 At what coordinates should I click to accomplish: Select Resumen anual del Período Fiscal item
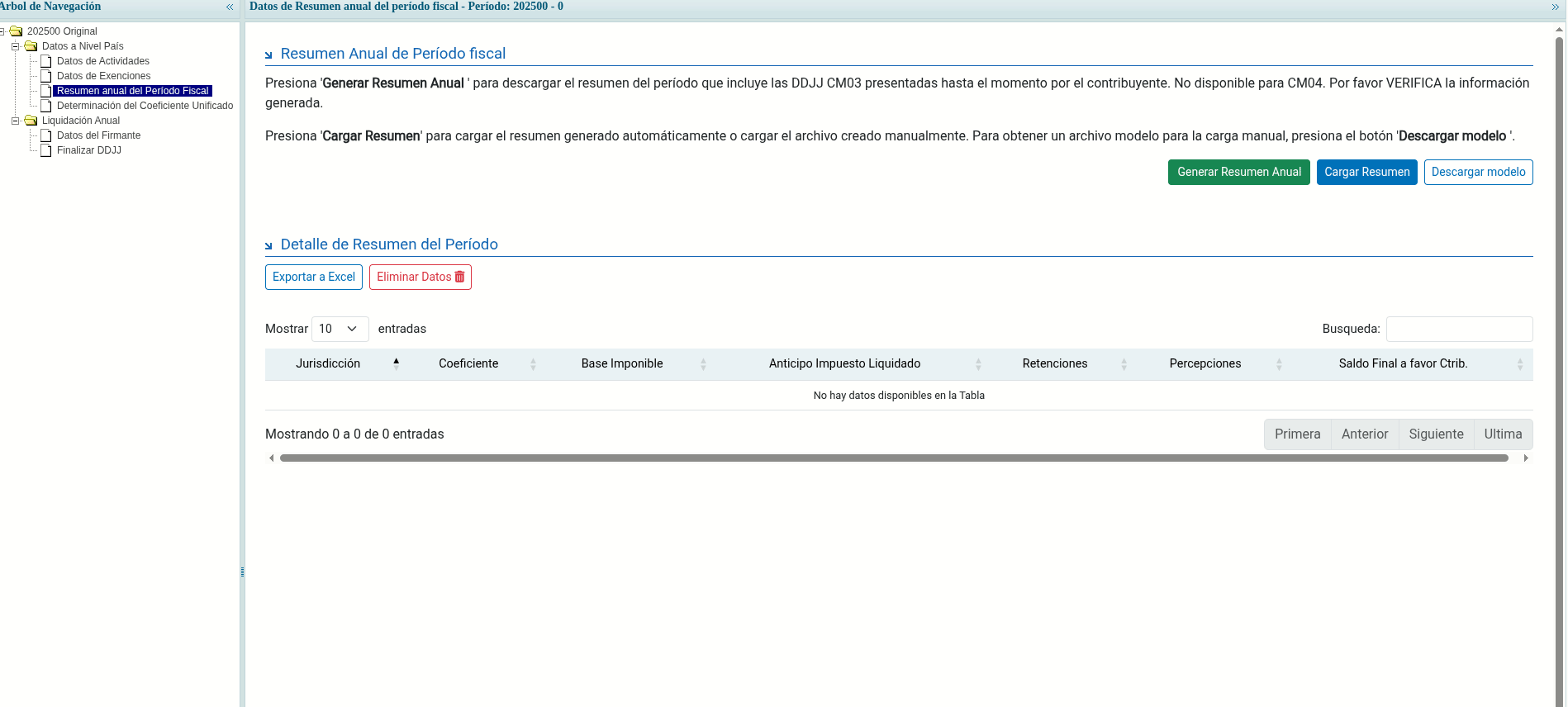(x=133, y=91)
